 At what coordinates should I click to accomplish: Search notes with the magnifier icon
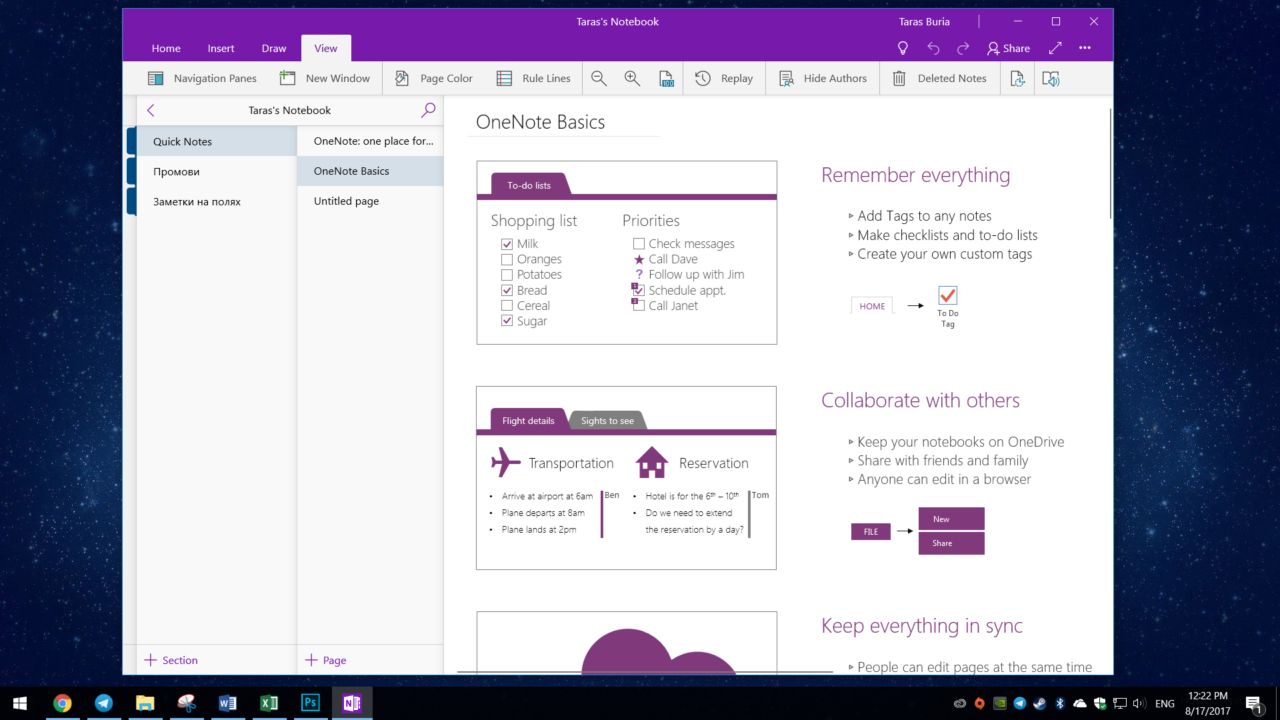coord(428,110)
